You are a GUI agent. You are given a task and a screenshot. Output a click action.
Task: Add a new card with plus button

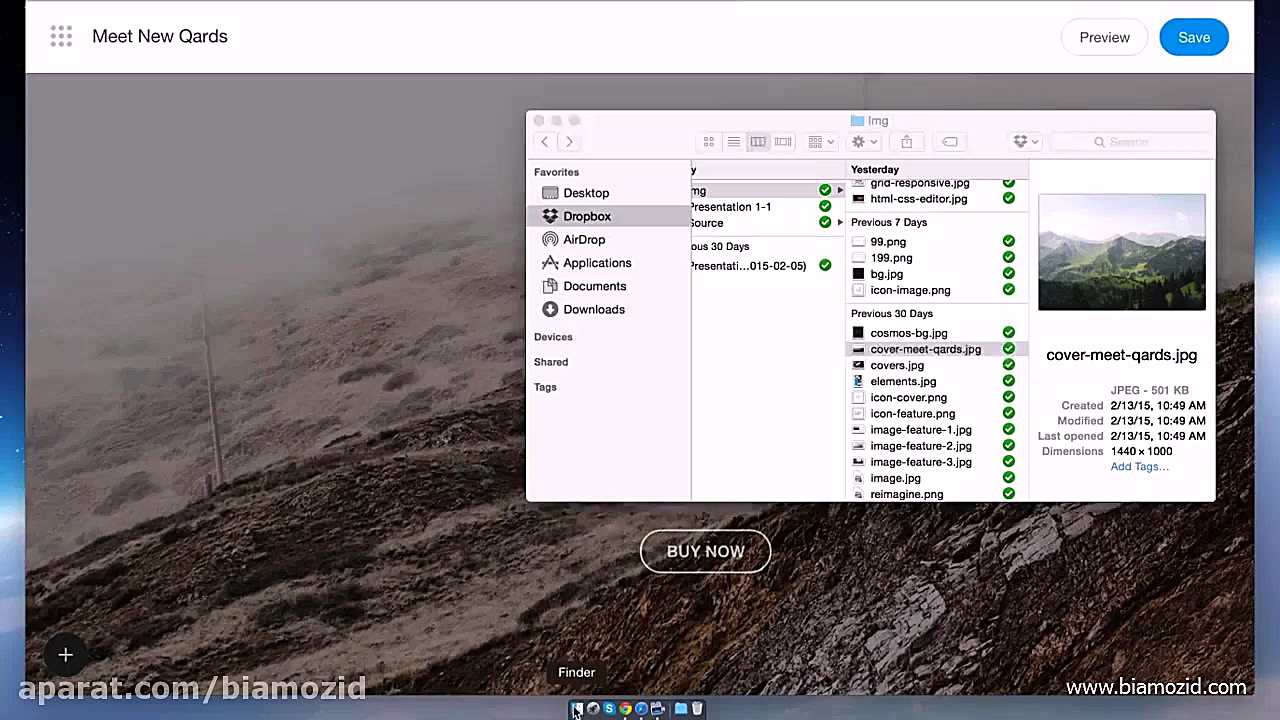65,655
